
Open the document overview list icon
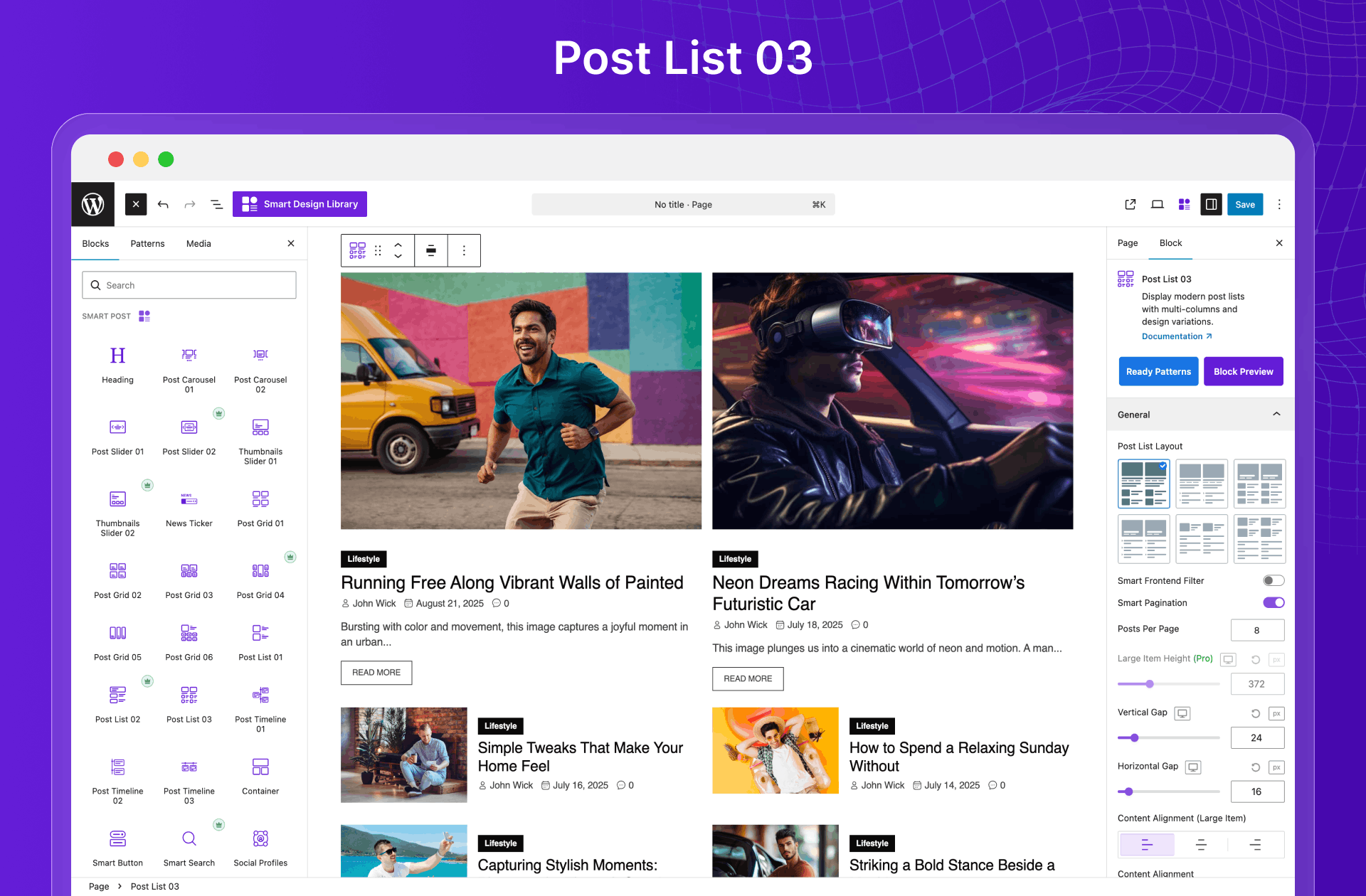point(217,205)
